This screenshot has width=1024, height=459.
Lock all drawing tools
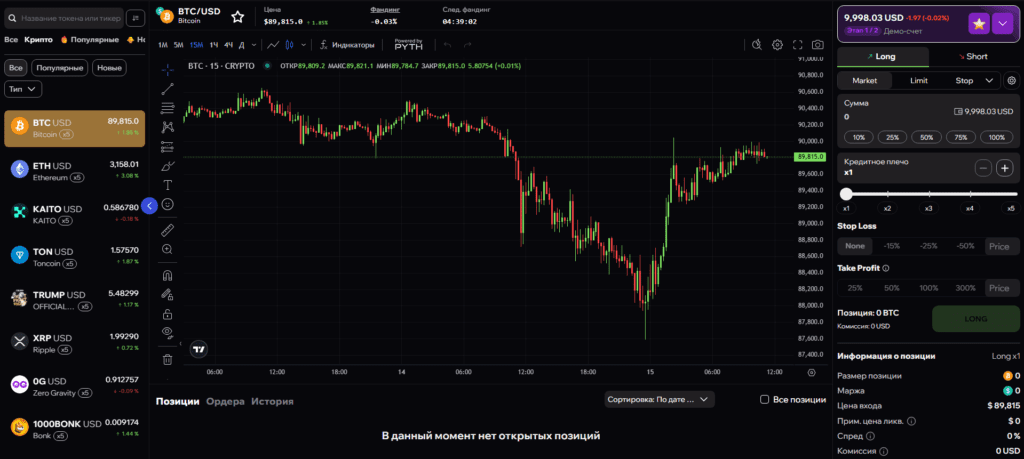pyautogui.click(x=168, y=313)
